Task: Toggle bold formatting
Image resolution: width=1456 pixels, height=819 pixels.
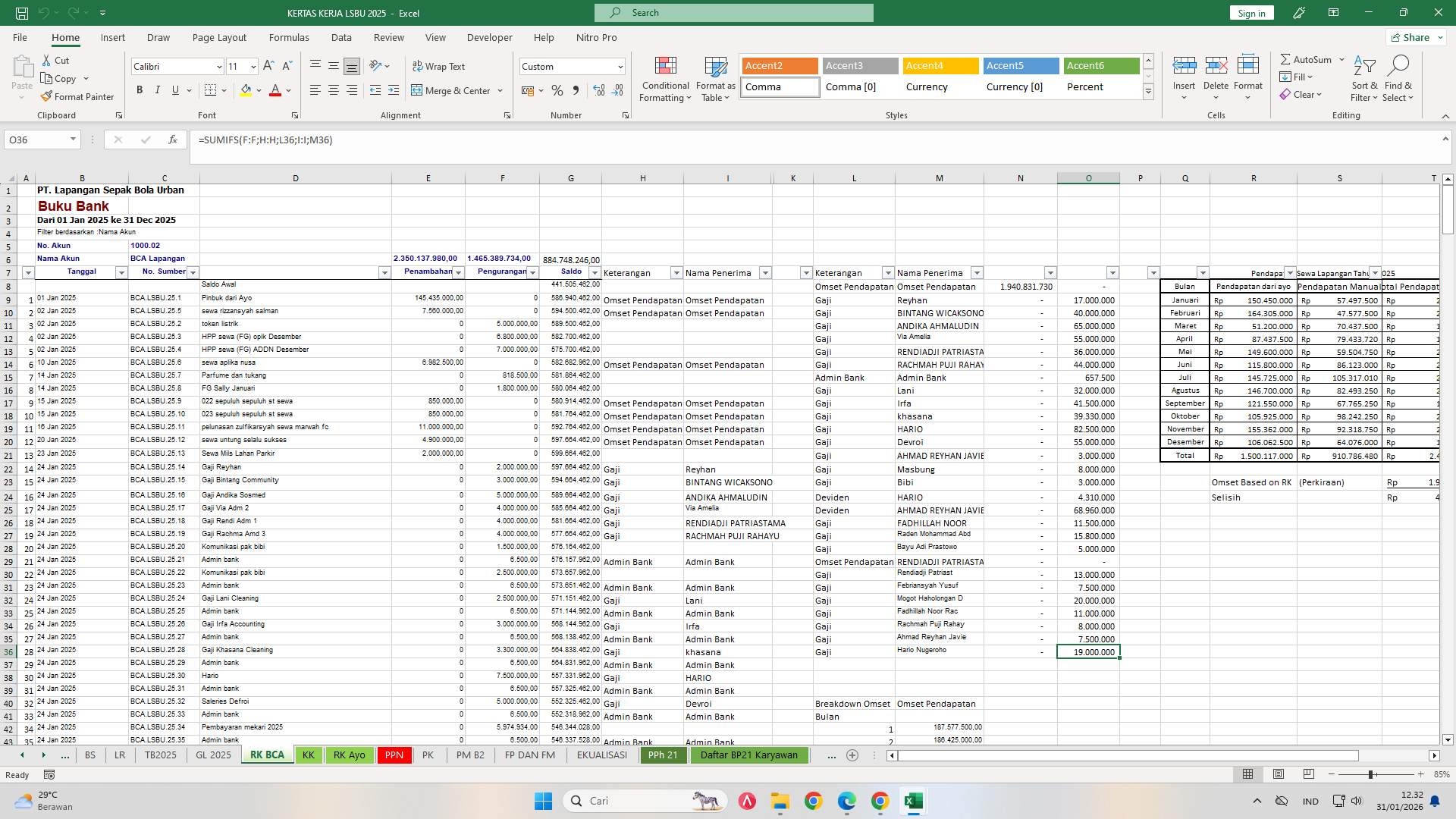Action: (140, 89)
